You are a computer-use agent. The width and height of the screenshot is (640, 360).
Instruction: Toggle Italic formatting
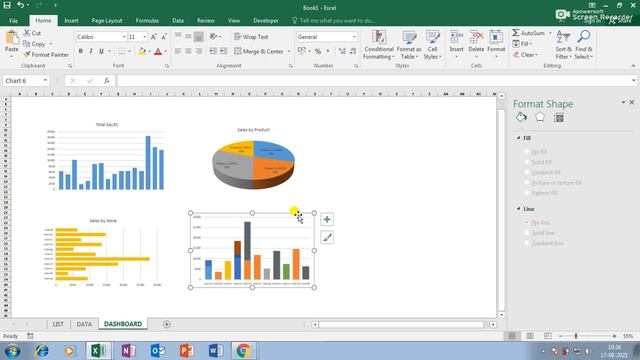91,51
